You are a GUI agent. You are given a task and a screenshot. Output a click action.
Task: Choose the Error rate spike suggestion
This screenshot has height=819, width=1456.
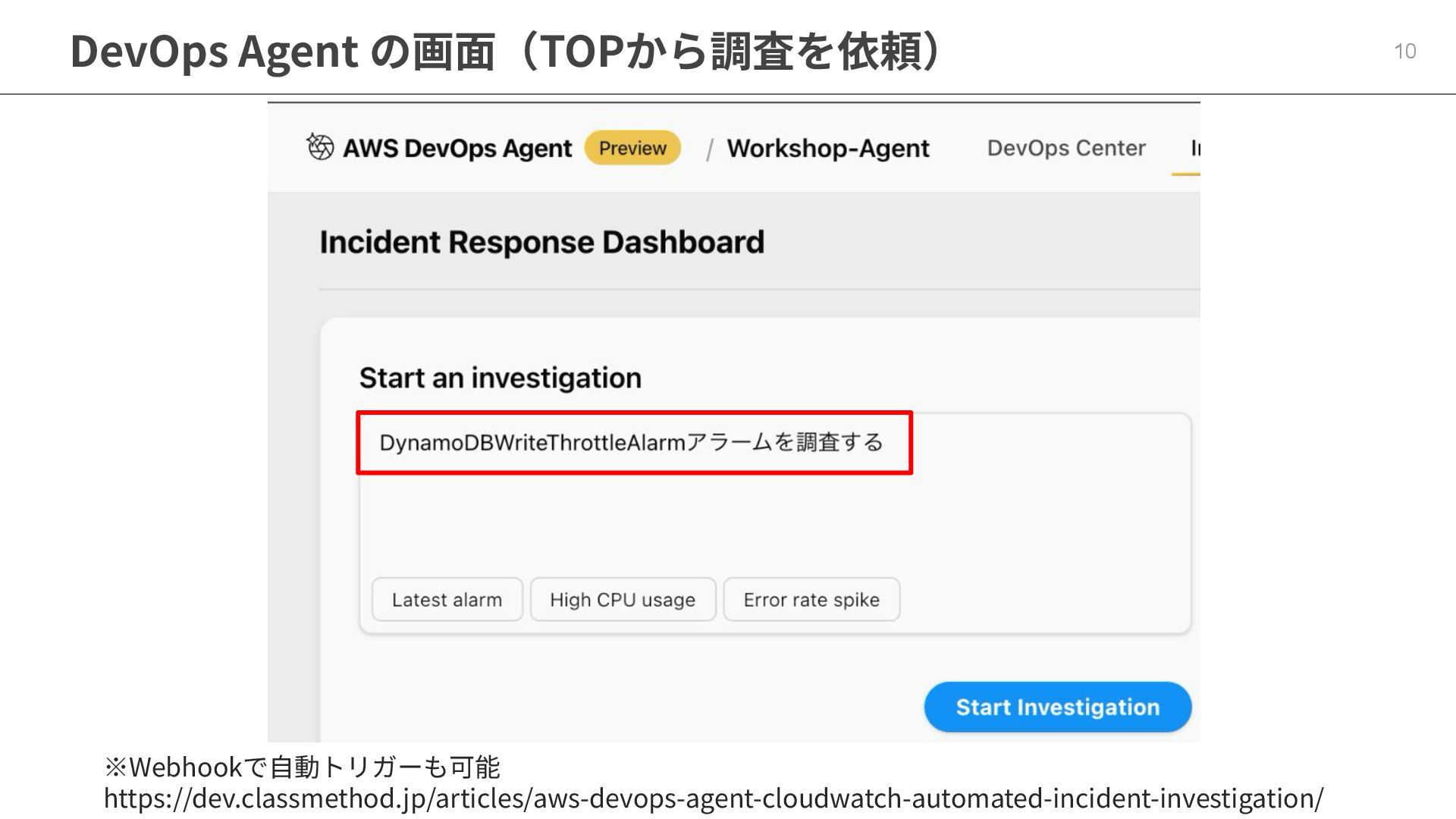pyautogui.click(x=811, y=600)
